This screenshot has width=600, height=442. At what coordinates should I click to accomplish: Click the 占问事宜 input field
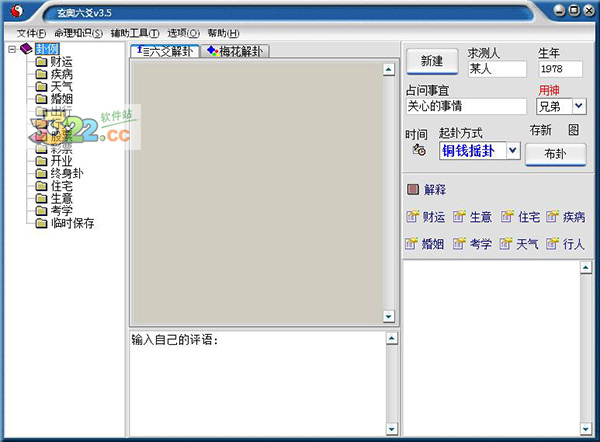tap(466, 106)
